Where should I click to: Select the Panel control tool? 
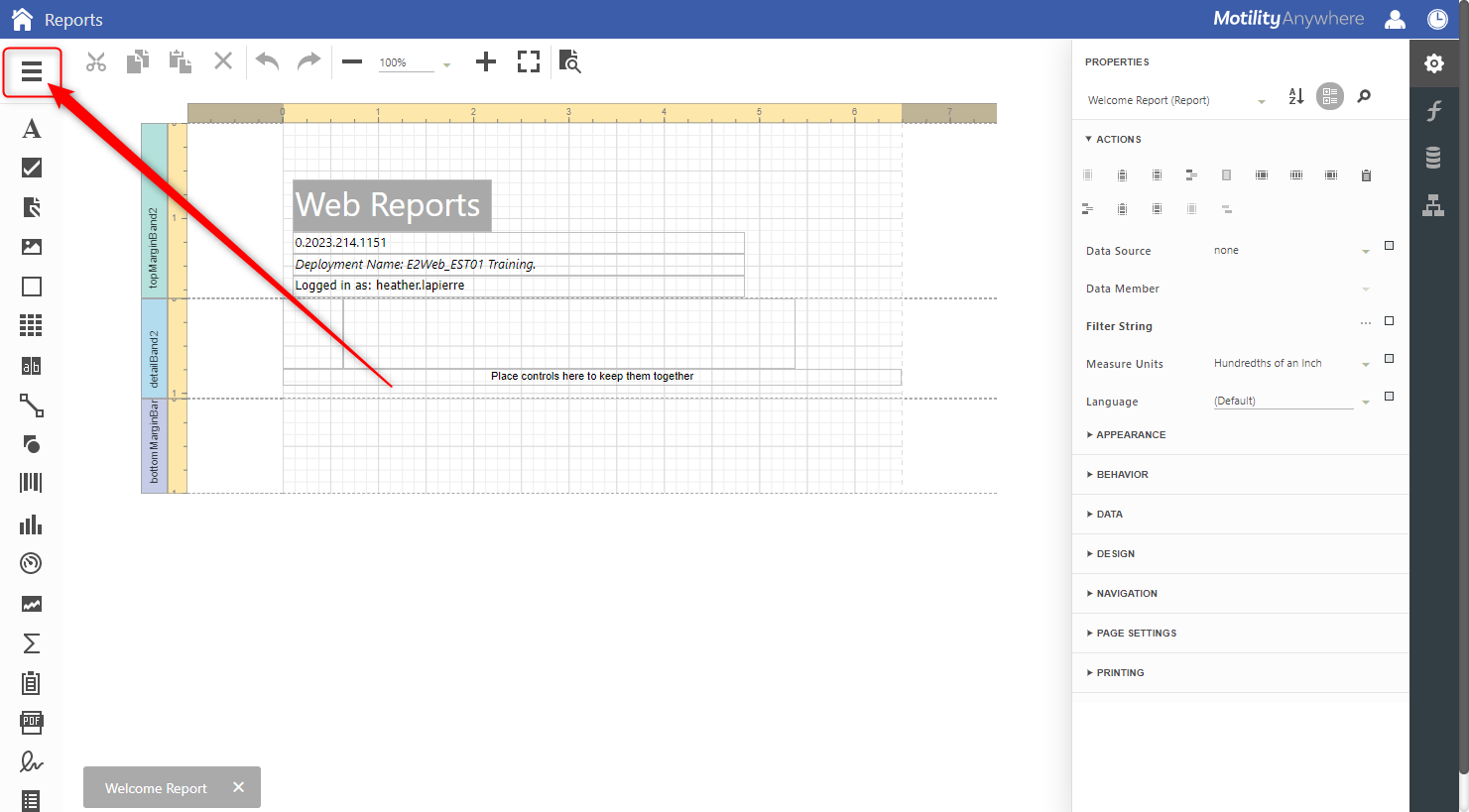click(32, 287)
